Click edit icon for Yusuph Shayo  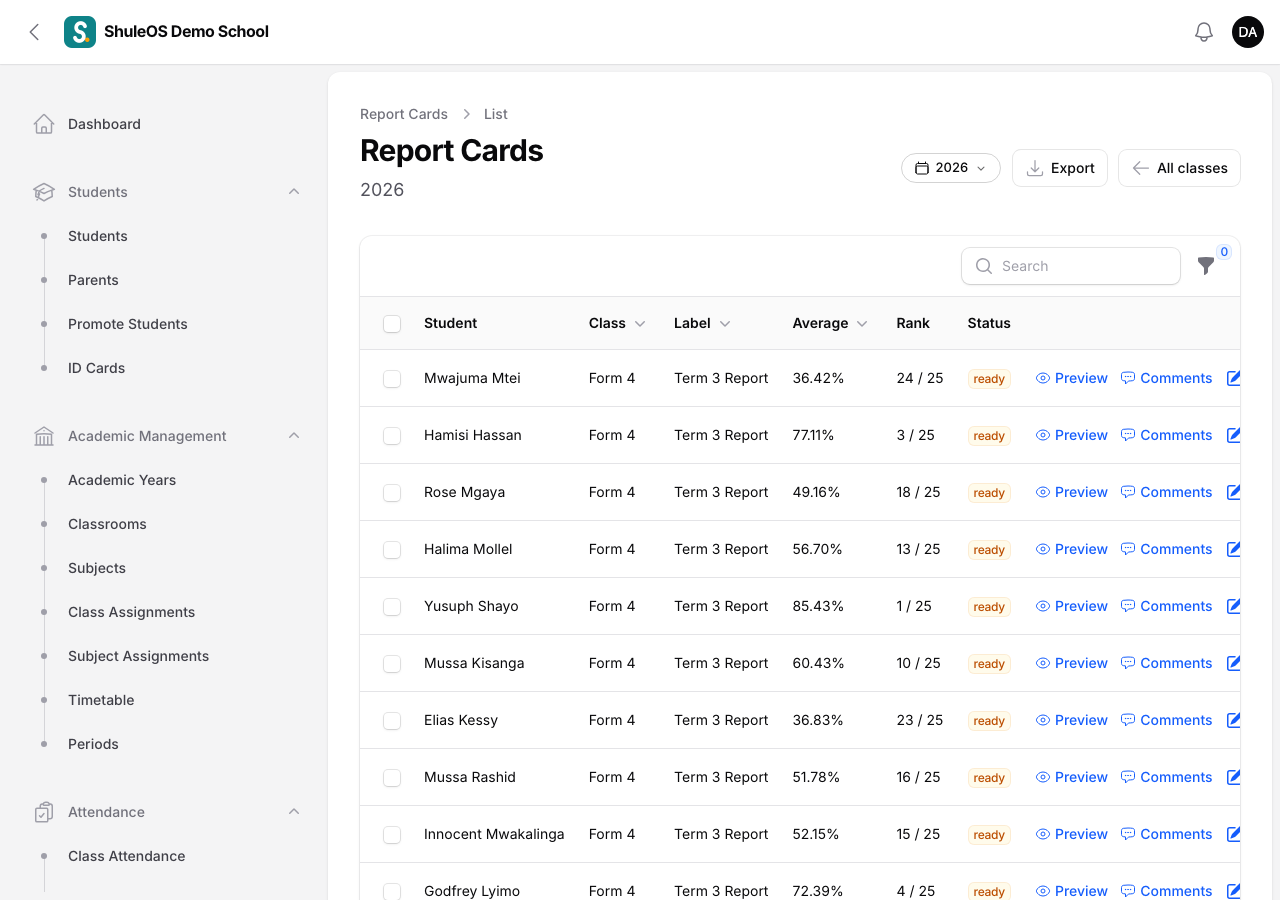[x=1233, y=606]
